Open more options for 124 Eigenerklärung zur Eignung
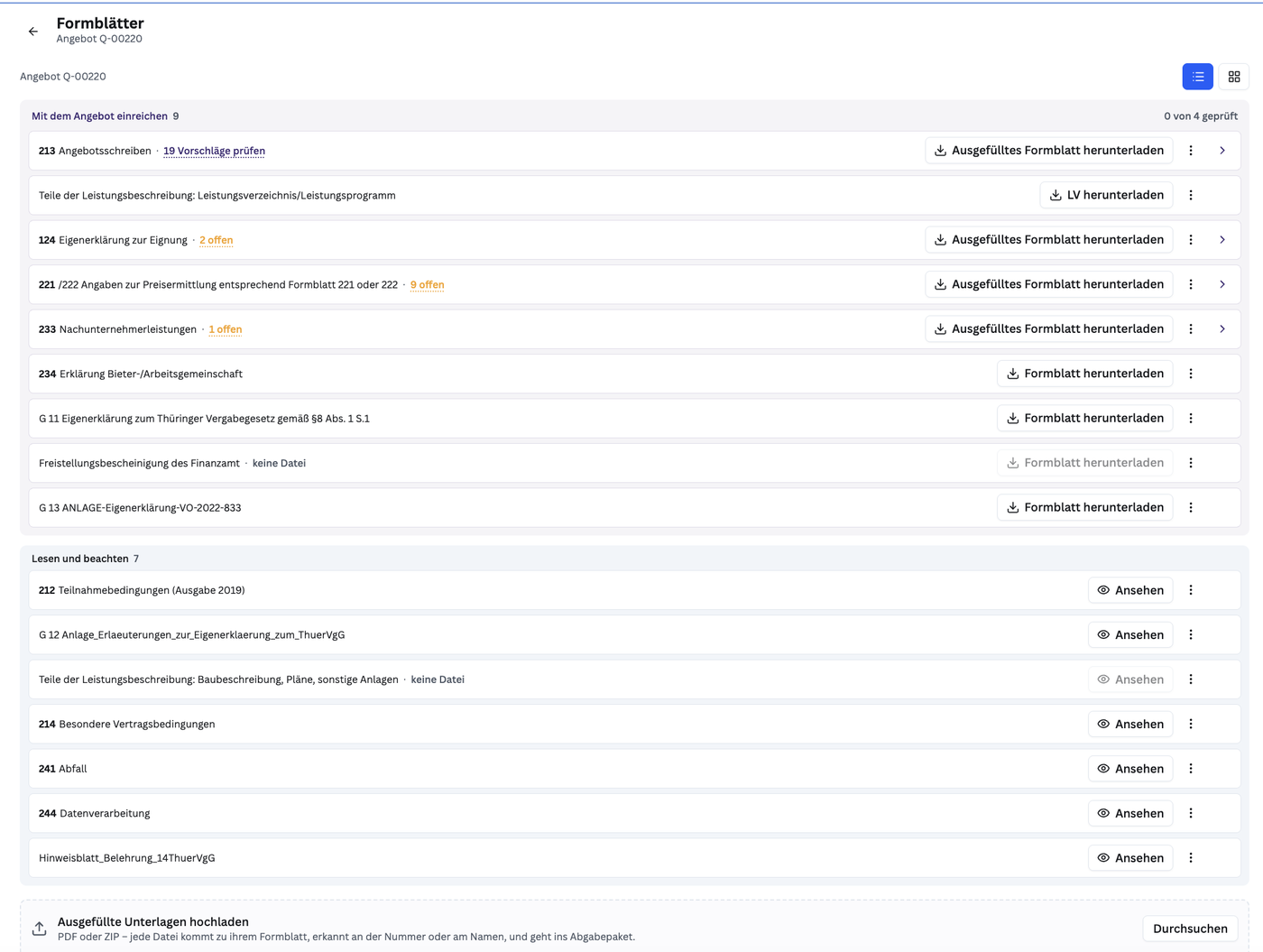The height and width of the screenshot is (952, 1263). click(x=1191, y=240)
